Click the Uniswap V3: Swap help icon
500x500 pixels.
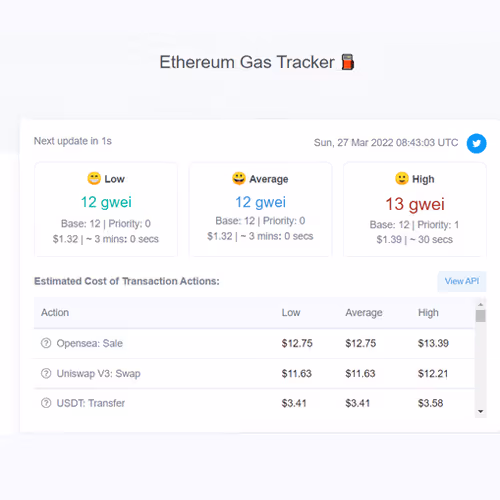tap(46, 373)
